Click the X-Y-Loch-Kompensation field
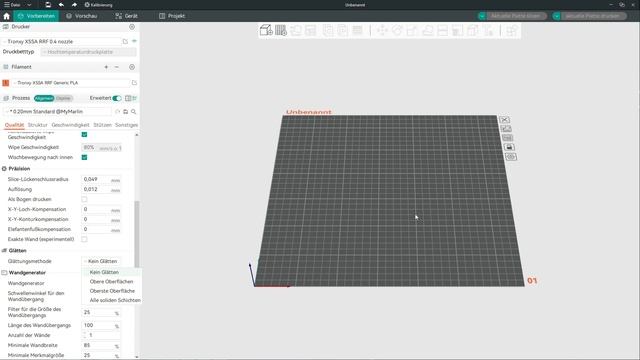This screenshot has width=640, height=360. pyautogui.click(x=102, y=209)
